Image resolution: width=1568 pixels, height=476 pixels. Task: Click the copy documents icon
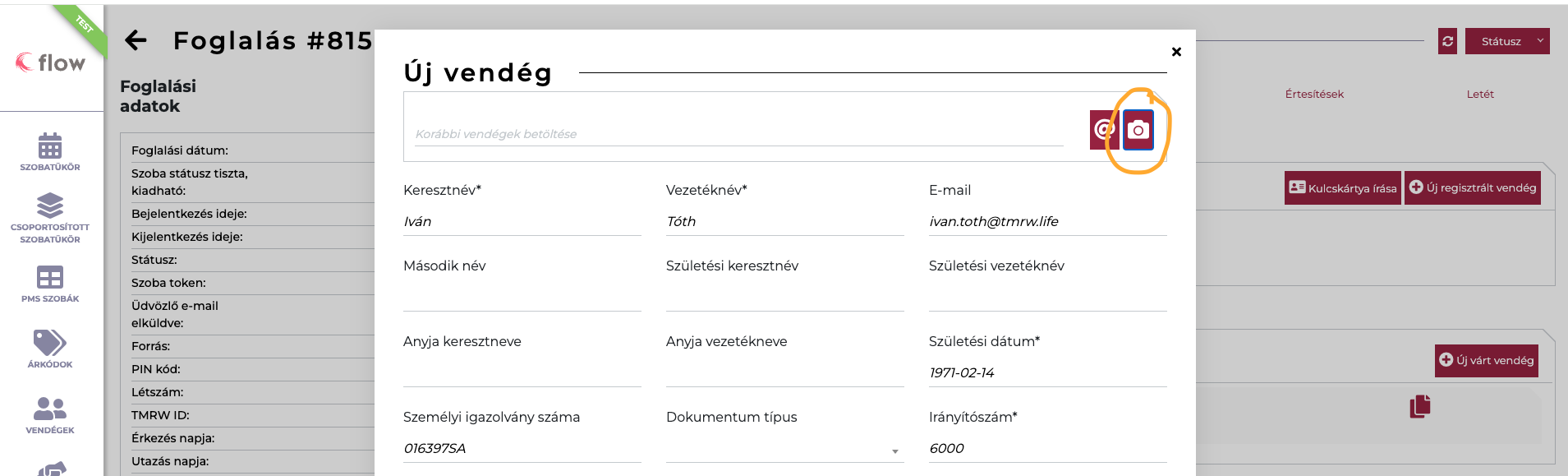point(1419,406)
